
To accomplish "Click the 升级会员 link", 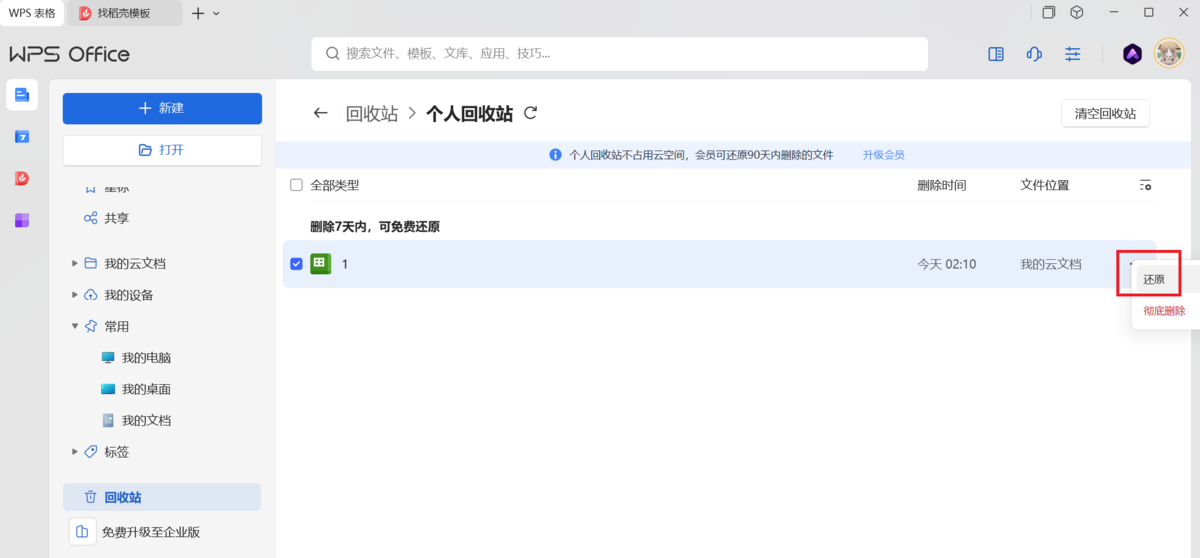I will (x=884, y=155).
